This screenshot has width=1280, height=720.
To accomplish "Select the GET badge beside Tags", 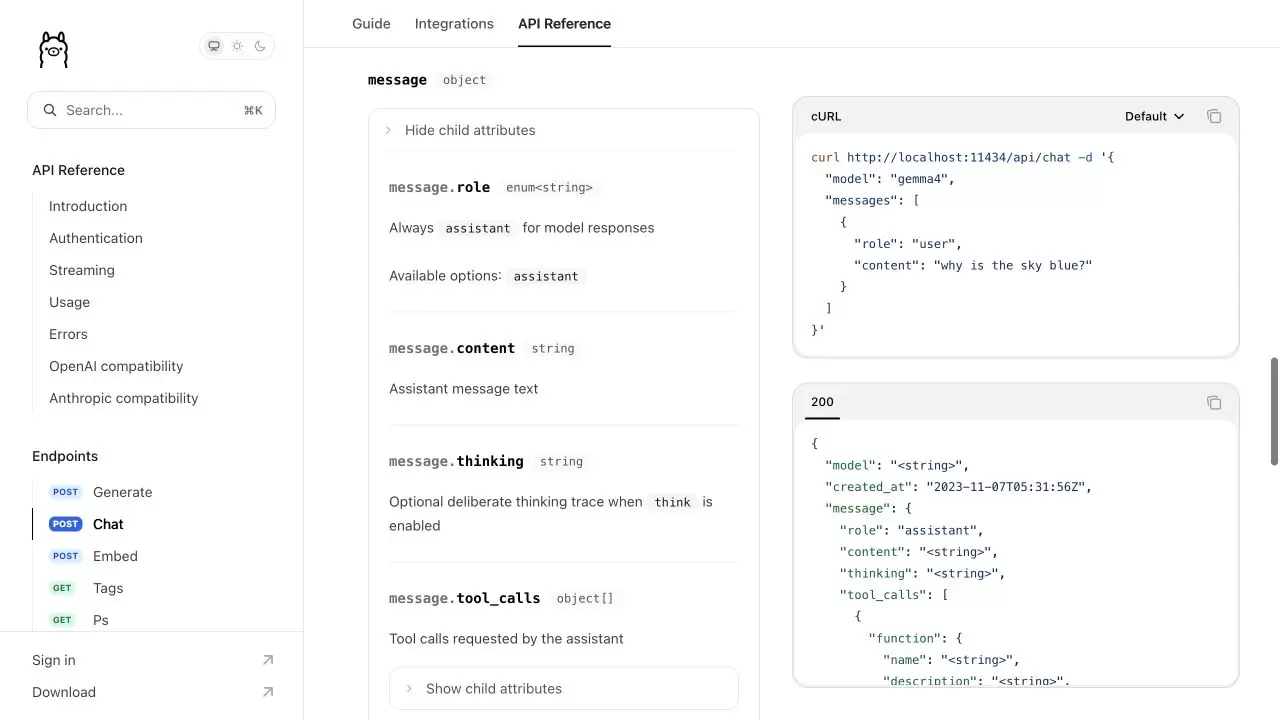I will click(x=62, y=588).
